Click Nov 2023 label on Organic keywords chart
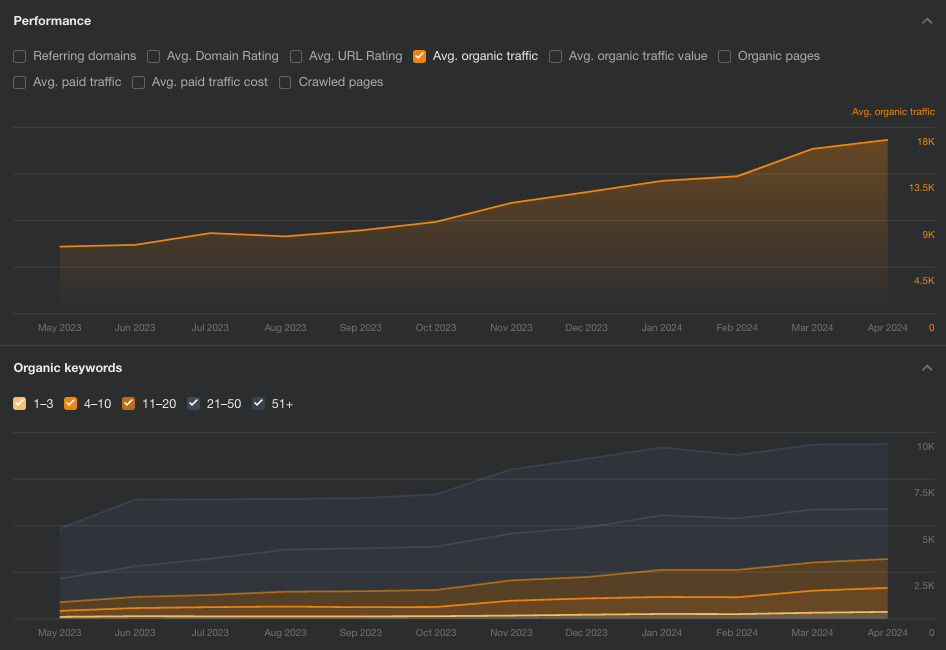The image size is (946, 650). point(511,632)
